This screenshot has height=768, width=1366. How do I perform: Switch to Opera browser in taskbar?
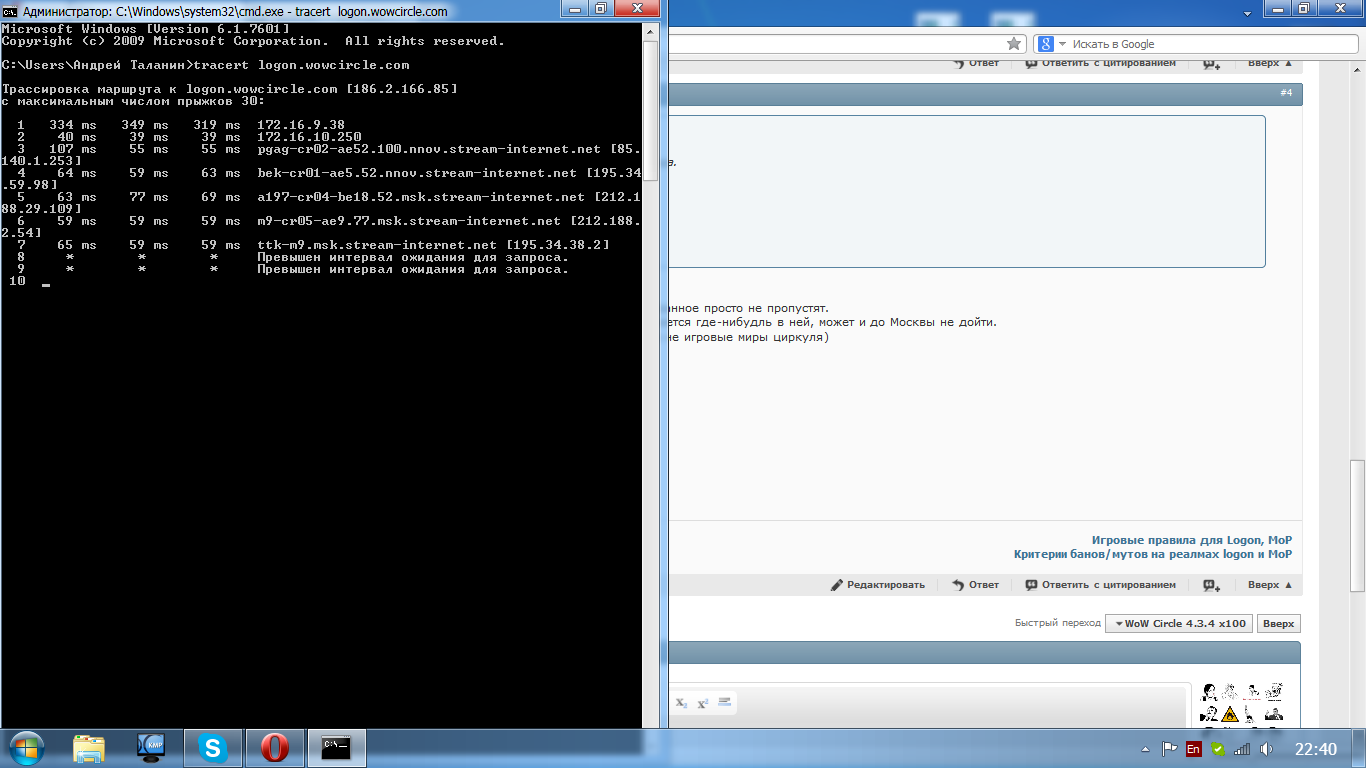[275, 747]
